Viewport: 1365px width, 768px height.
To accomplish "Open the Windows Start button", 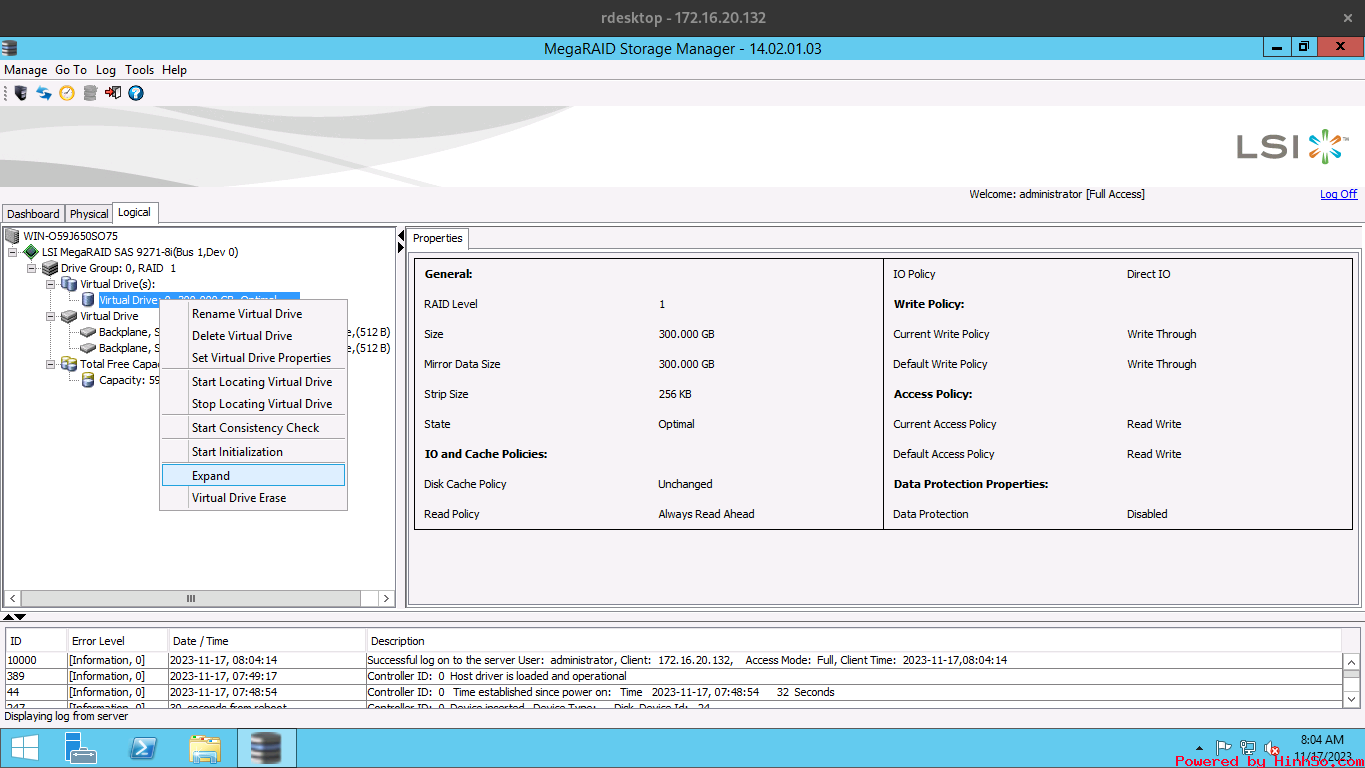I will [25, 748].
